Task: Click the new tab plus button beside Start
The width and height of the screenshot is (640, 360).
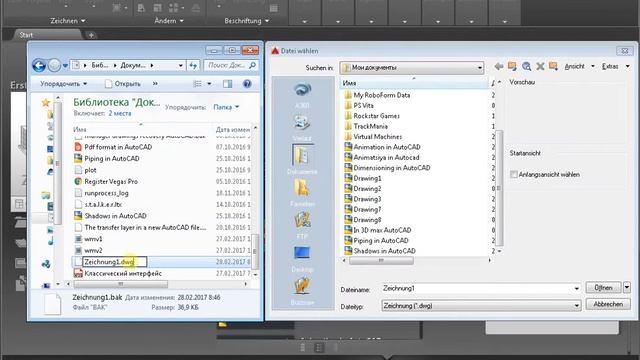Action: 91,35
